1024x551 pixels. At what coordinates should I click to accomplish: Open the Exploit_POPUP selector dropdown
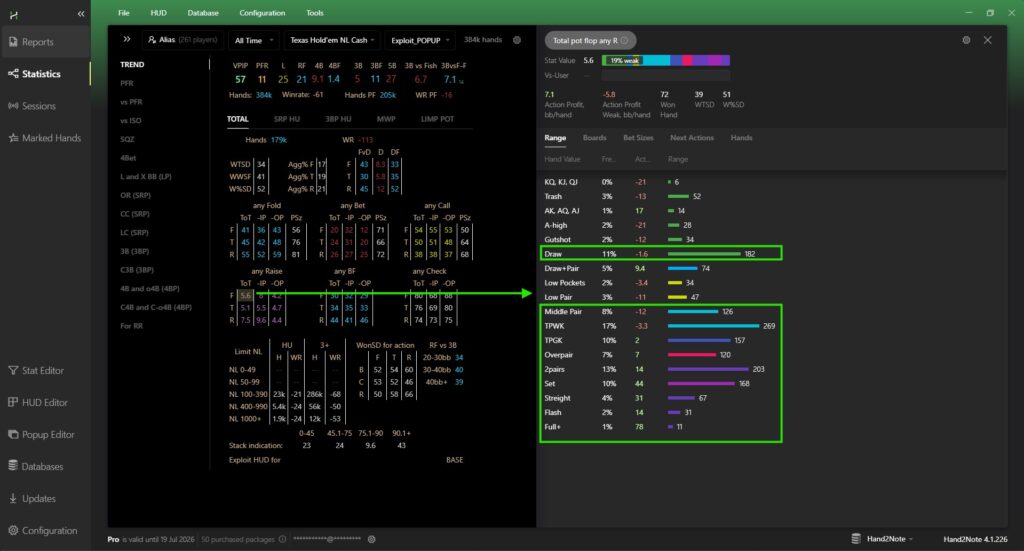(x=419, y=40)
